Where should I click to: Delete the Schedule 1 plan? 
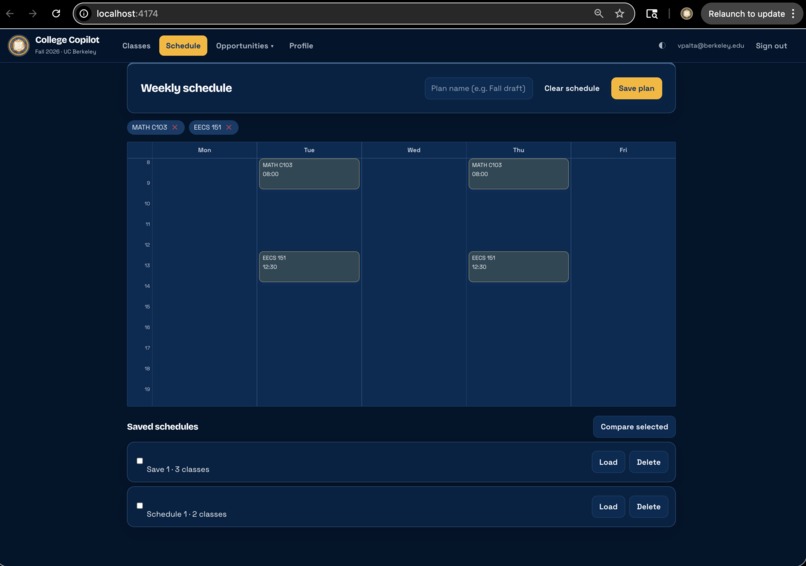click(x=649, y=507)
